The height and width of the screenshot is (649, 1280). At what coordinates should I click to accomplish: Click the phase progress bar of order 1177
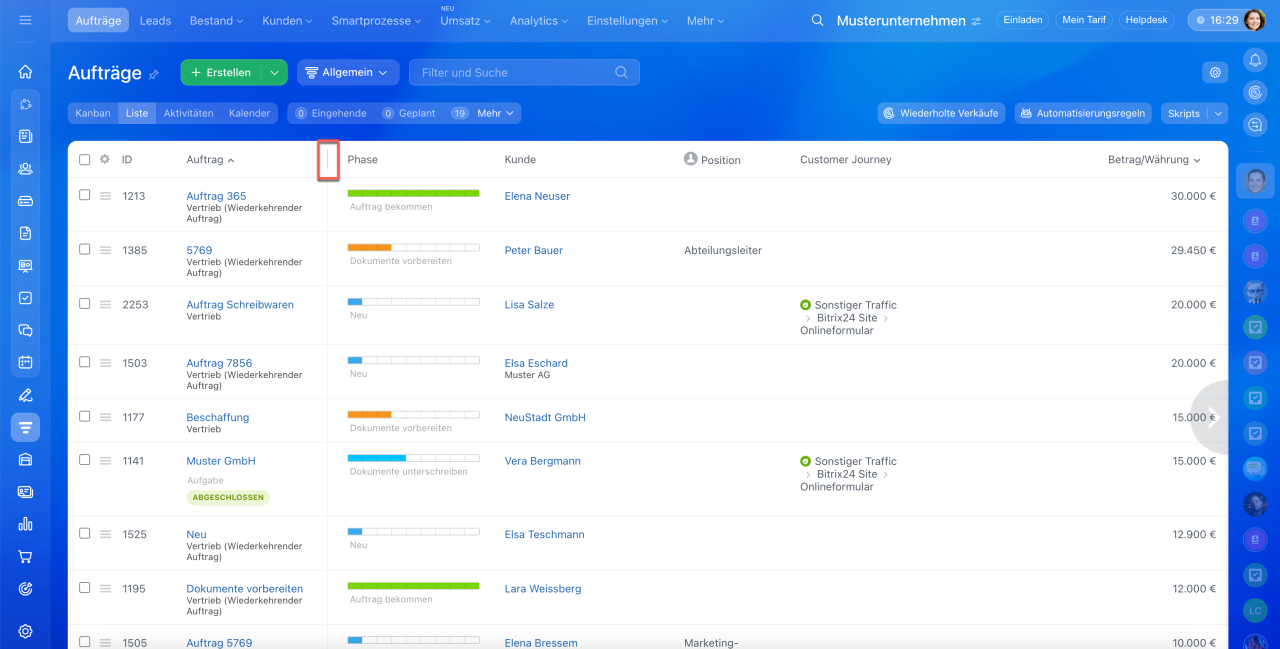click(x=413, y=414)
